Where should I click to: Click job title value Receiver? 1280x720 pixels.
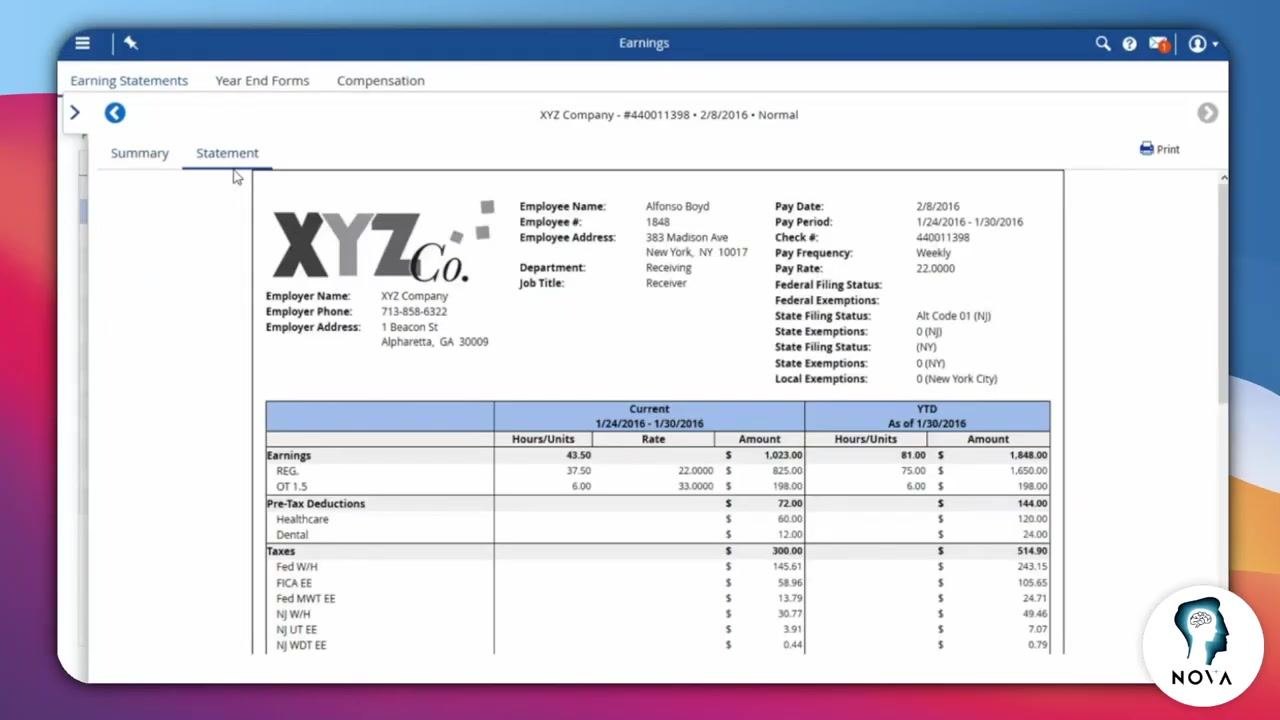(666, 283)
